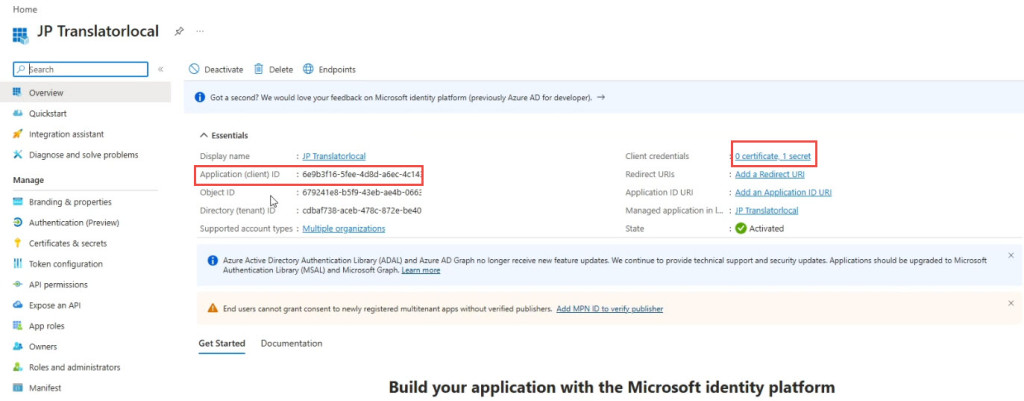The height and width of the screenshot is (401, 1024).
Task: Click the App roles icon
Action: coord(18,326)
